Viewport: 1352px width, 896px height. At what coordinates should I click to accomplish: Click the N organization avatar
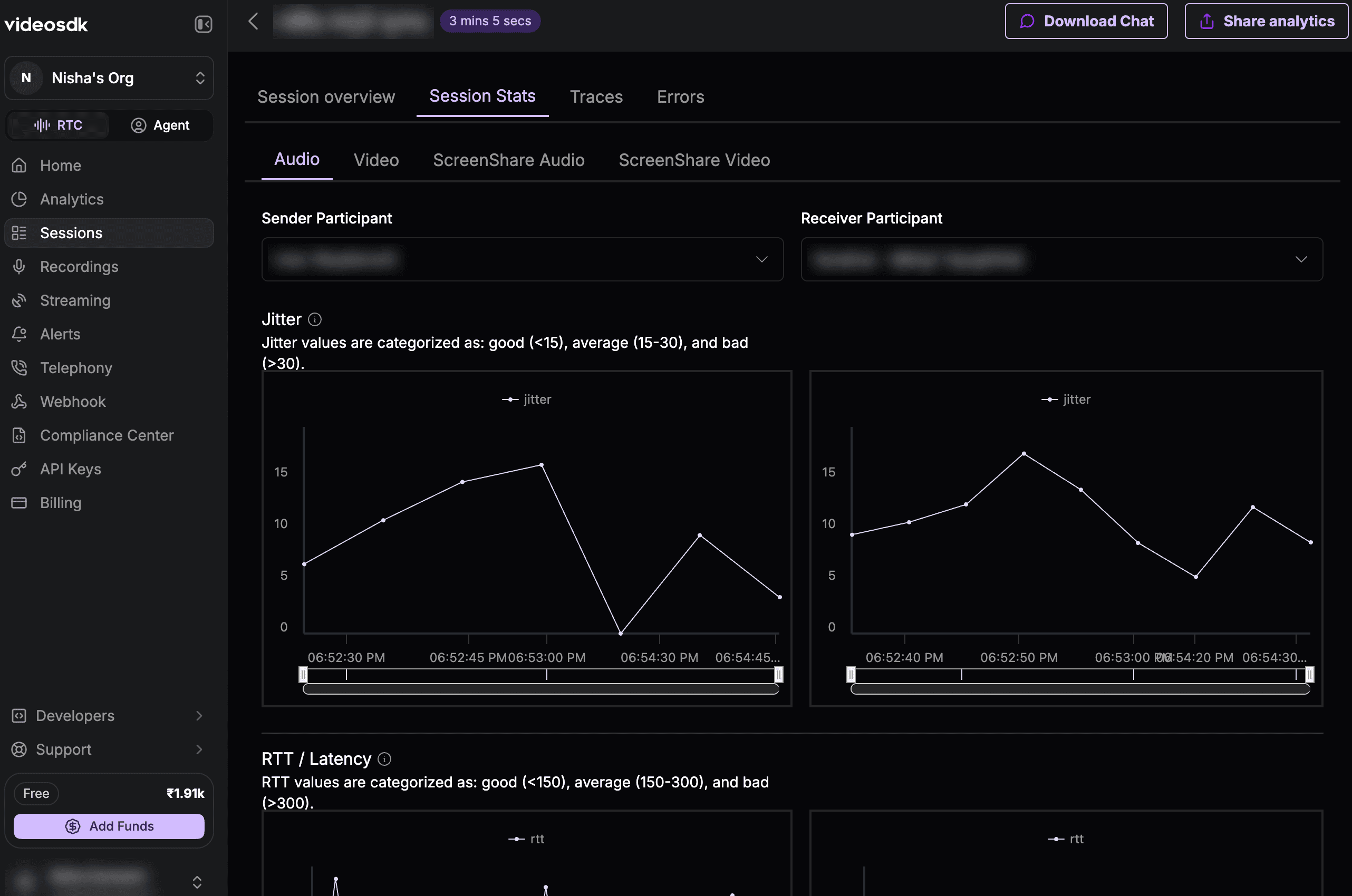(x=26, y=77)
